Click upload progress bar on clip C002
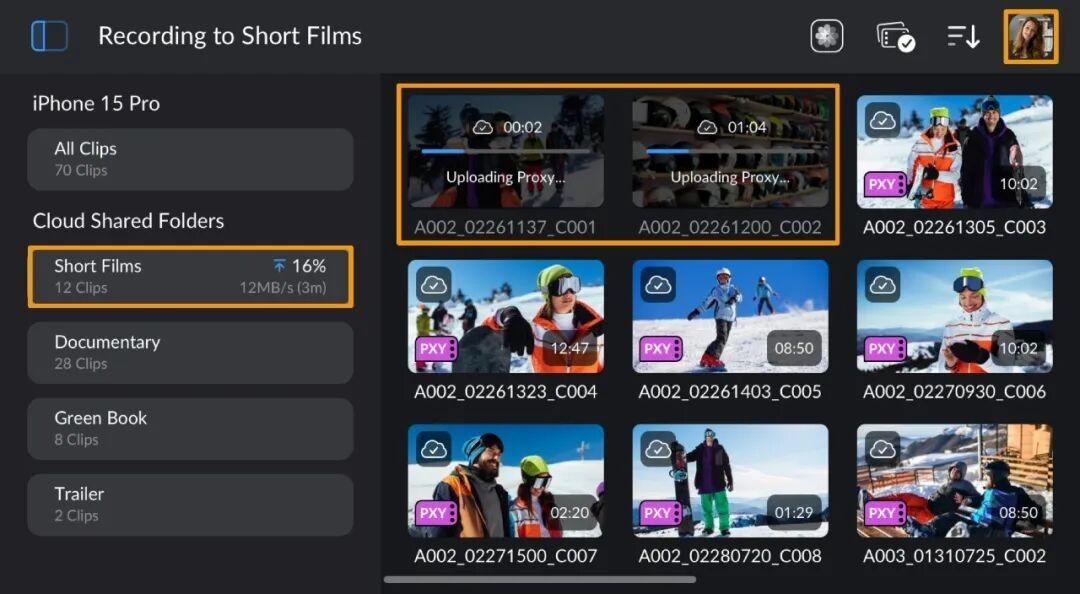This screenshot has width=1080, height=594. (730, 151)
